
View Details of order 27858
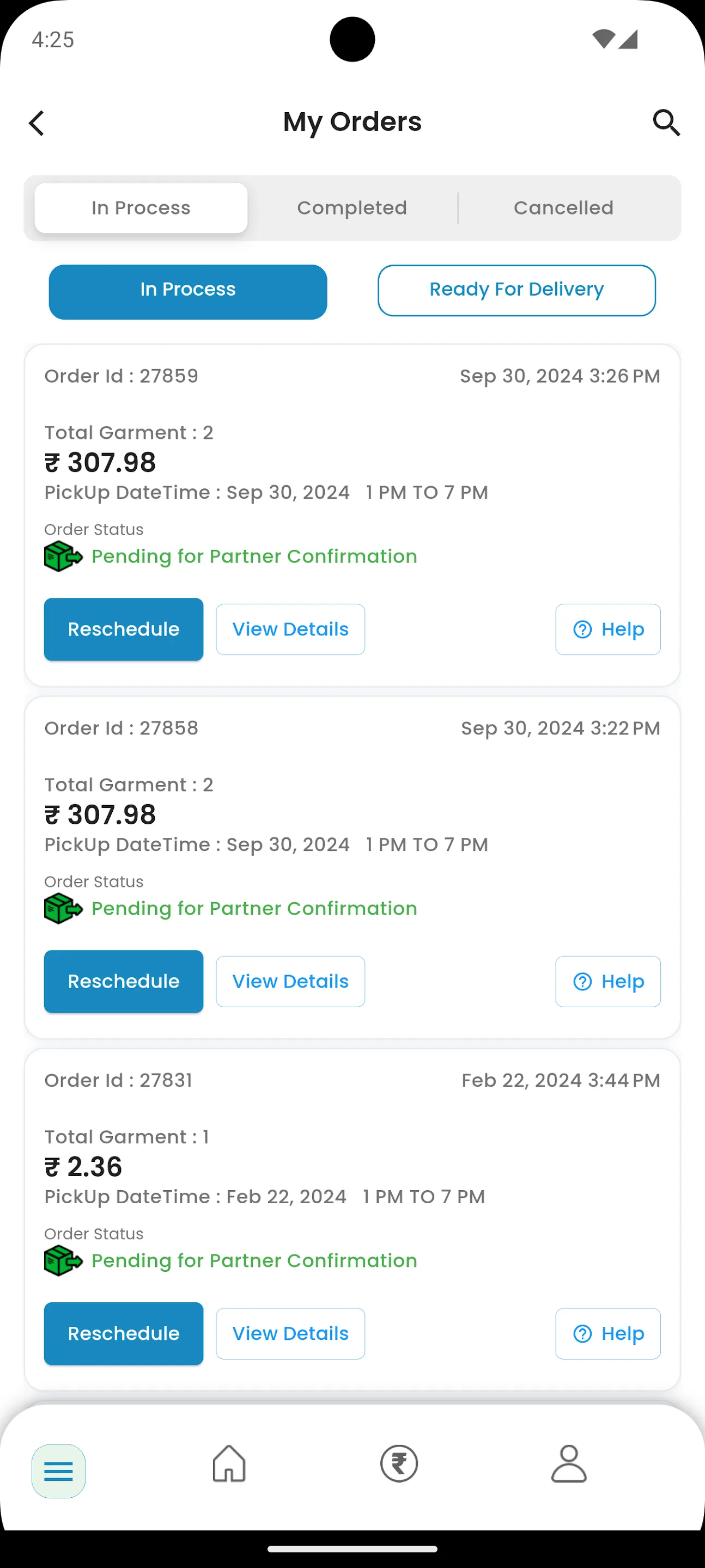(290, 981)
